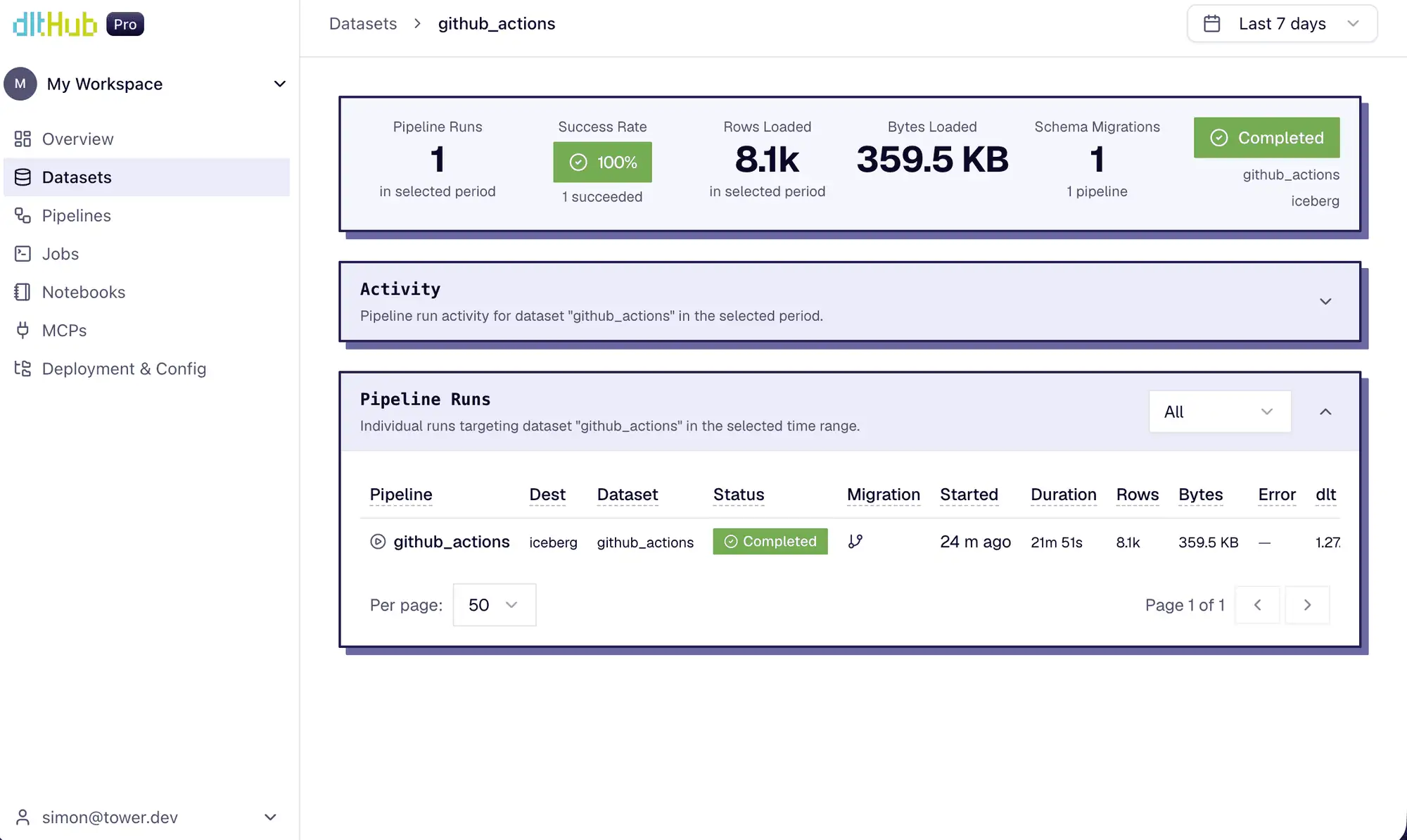Go to previous page of runs

1257,605
